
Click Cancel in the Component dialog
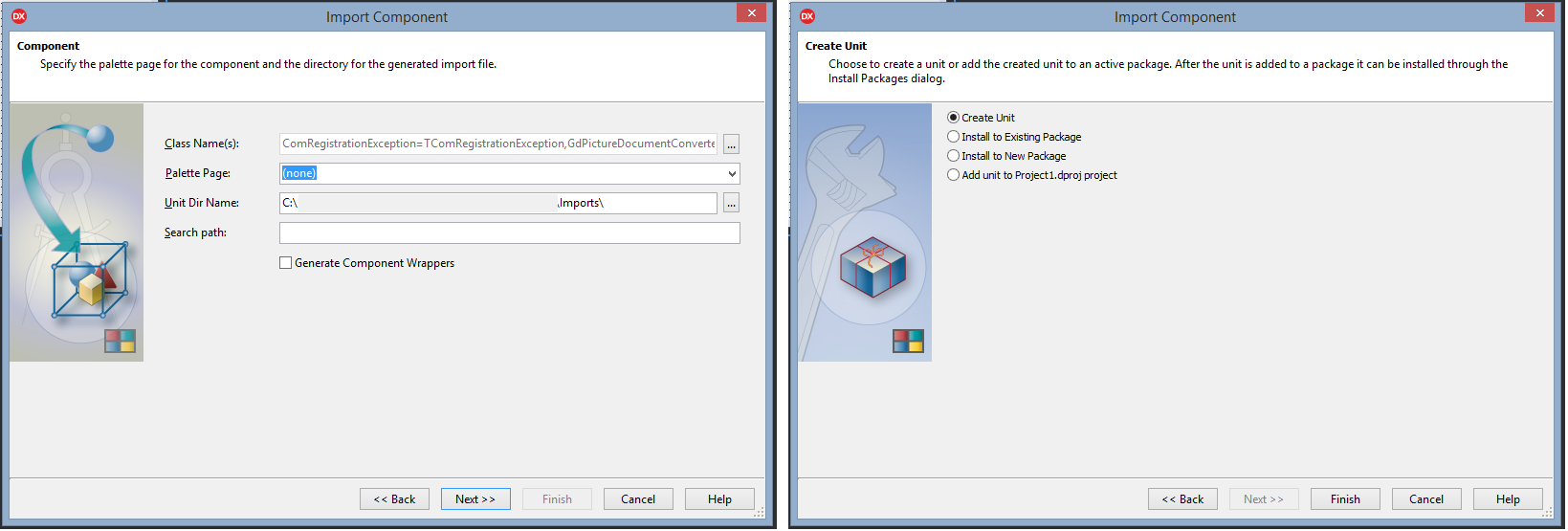pos(638,499)
